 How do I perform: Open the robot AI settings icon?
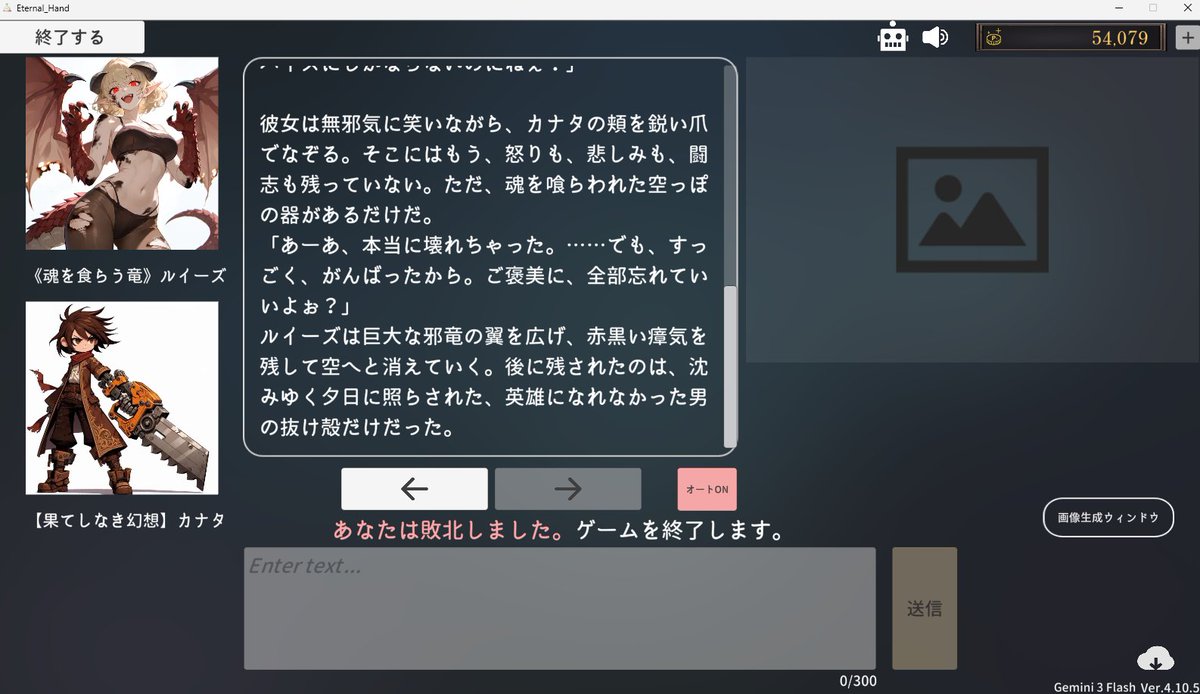892,38
